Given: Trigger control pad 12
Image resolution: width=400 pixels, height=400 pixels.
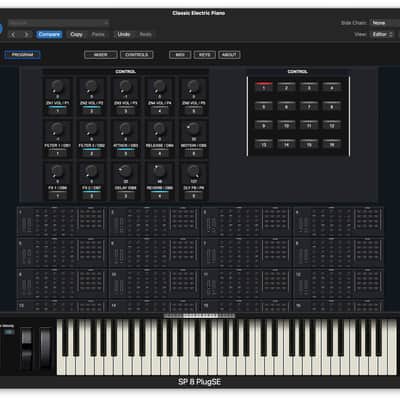Looking at the screenshot, I should pos(332,126).
